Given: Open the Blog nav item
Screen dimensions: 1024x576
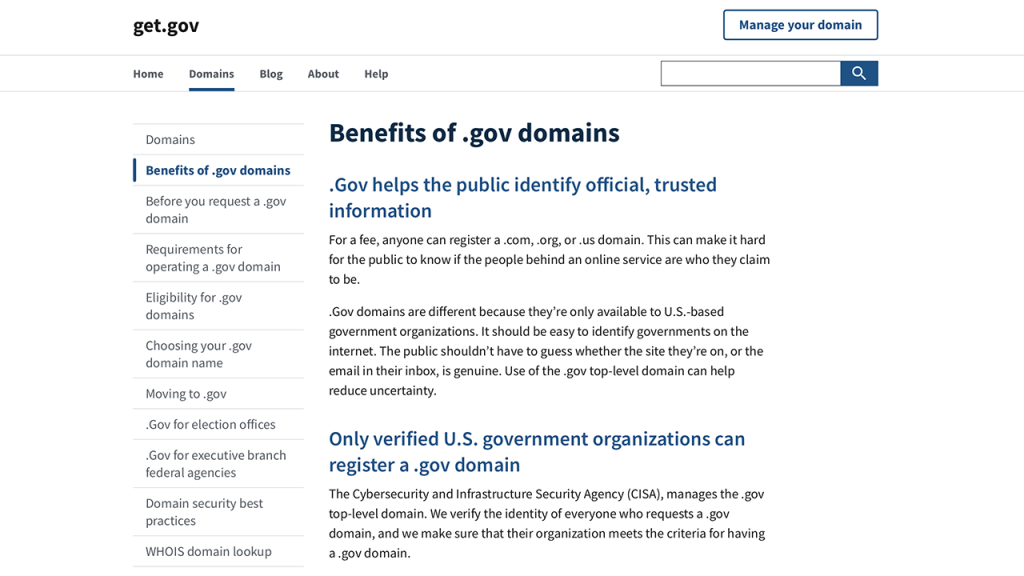Looking at the screenshot, I should coord(271,74).
